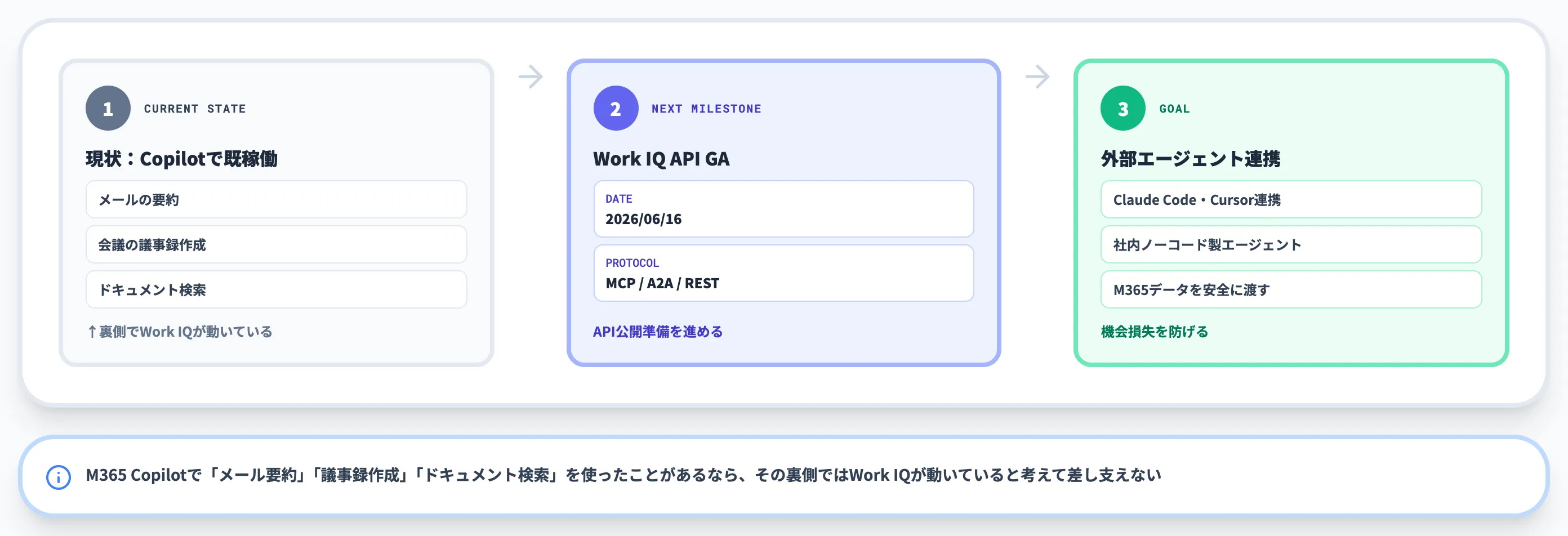Screen dimensions: 1568x536
Task: Click the date value 2026/06/16
Action: (x=643, y=219)
